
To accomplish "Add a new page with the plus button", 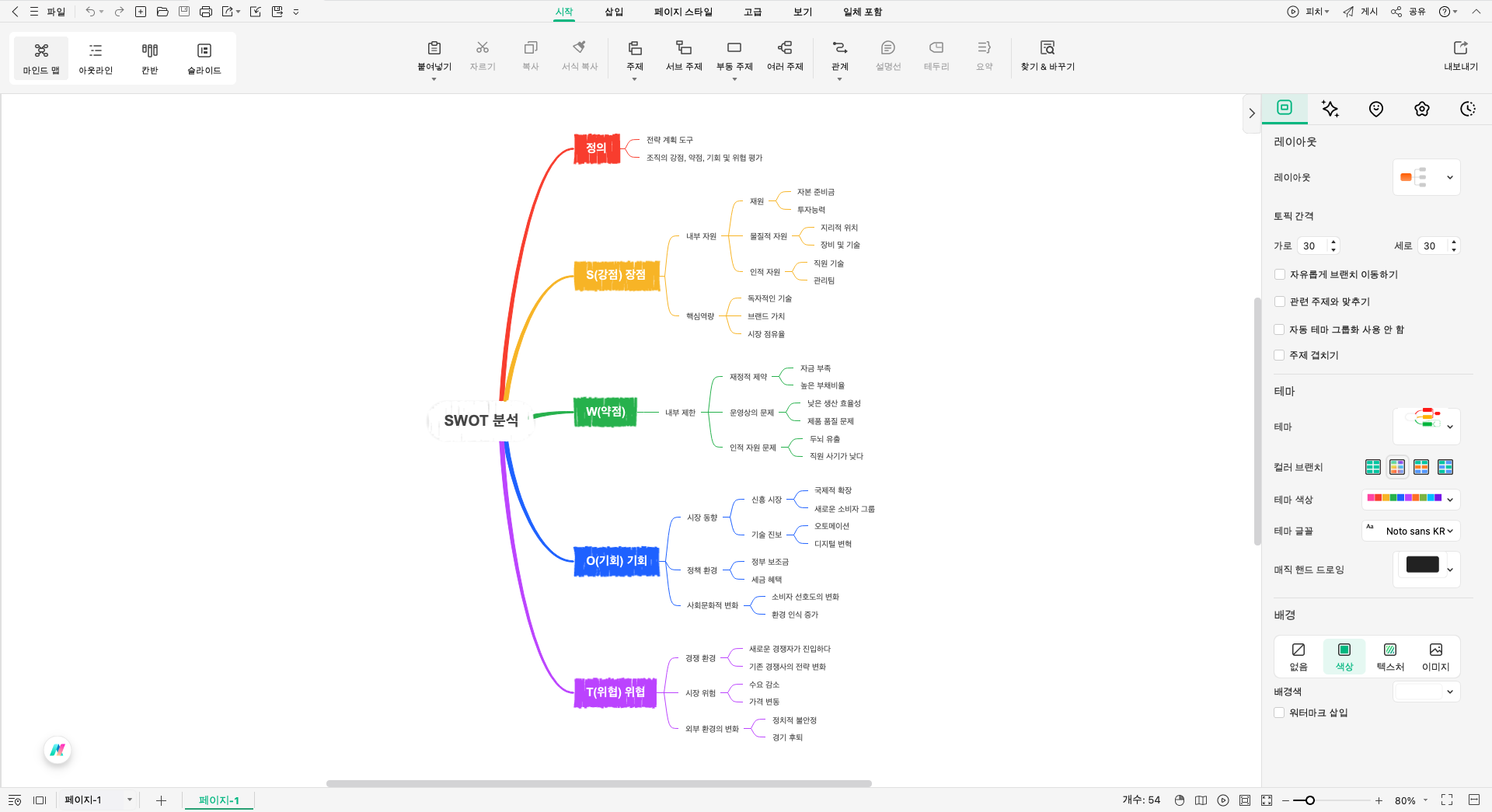I will [161, 800].
